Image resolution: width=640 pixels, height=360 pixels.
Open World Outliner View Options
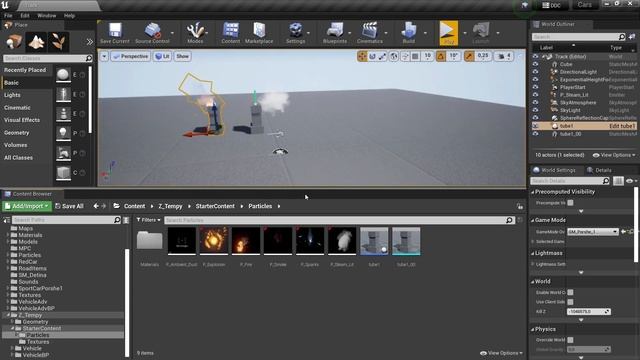pyautogui.click(x=614, y=155)
